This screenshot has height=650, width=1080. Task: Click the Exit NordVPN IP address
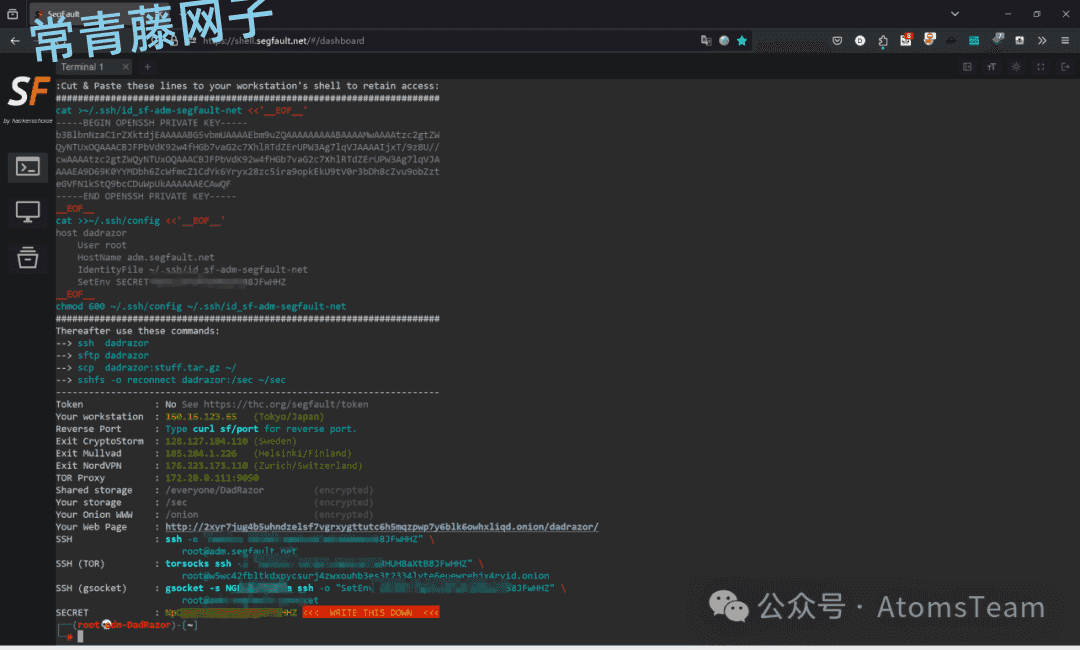pos(207,465)
